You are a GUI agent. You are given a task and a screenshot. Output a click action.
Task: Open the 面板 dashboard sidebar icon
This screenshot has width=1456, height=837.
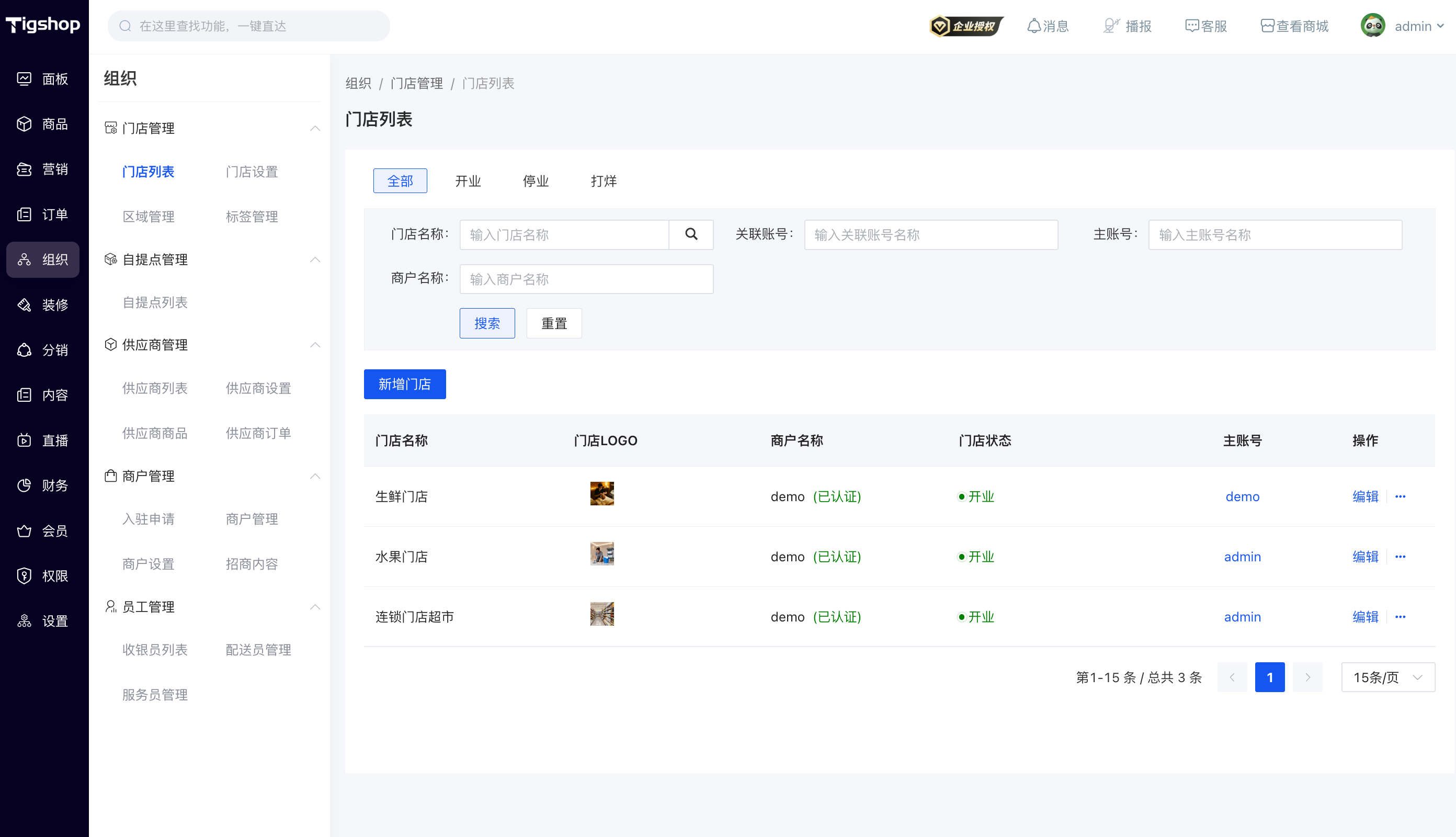click(x=24, y=79)
